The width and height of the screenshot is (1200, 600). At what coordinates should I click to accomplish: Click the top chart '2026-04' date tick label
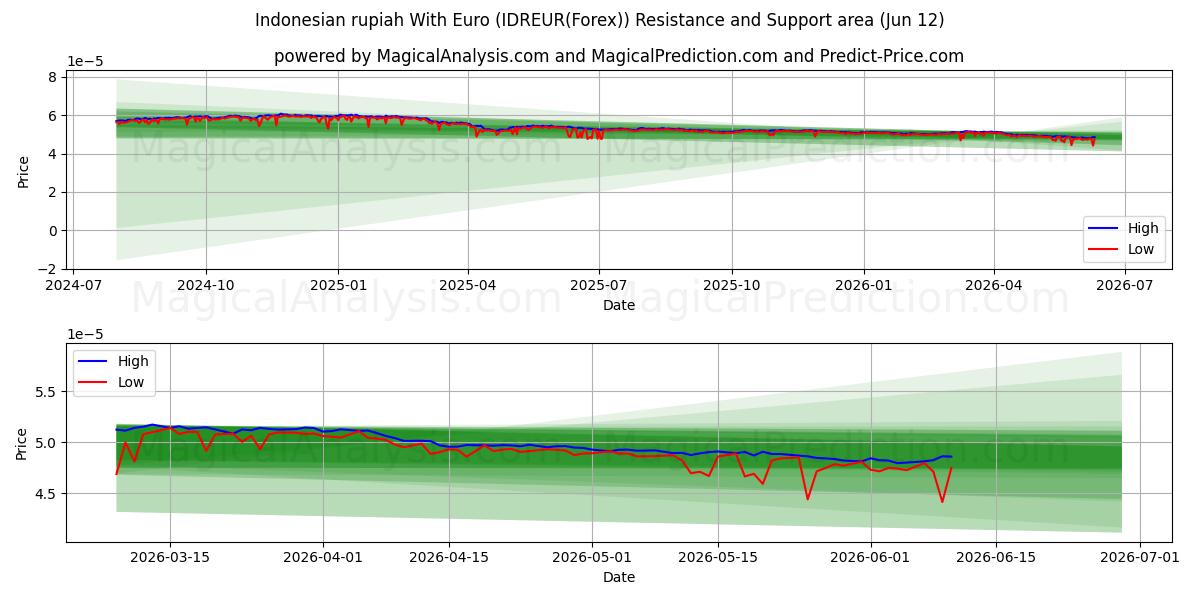pyautogui.click(x=993, y=285)
